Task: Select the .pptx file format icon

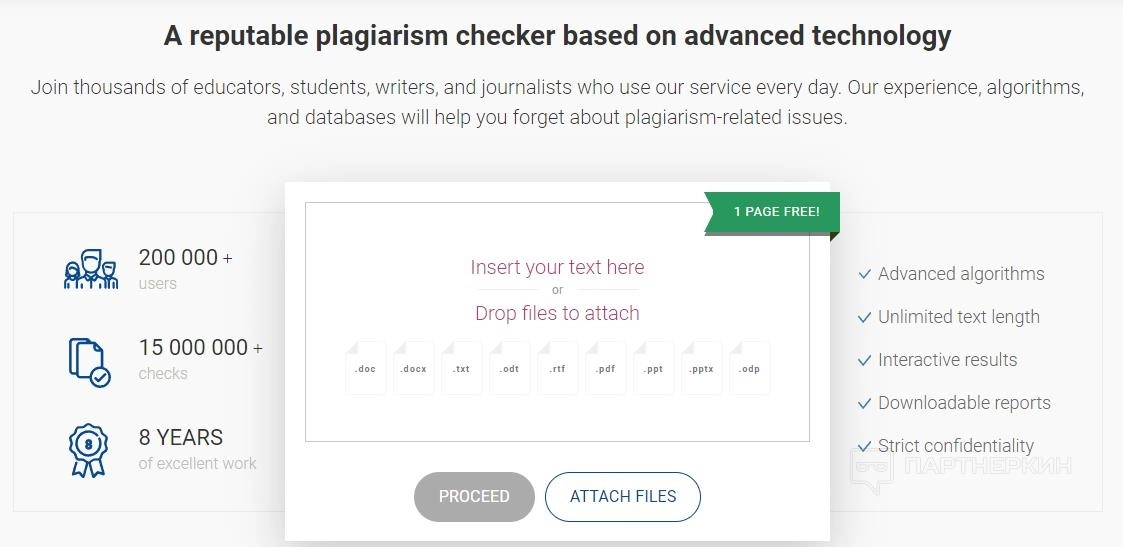Action: [x=702, y=369]
